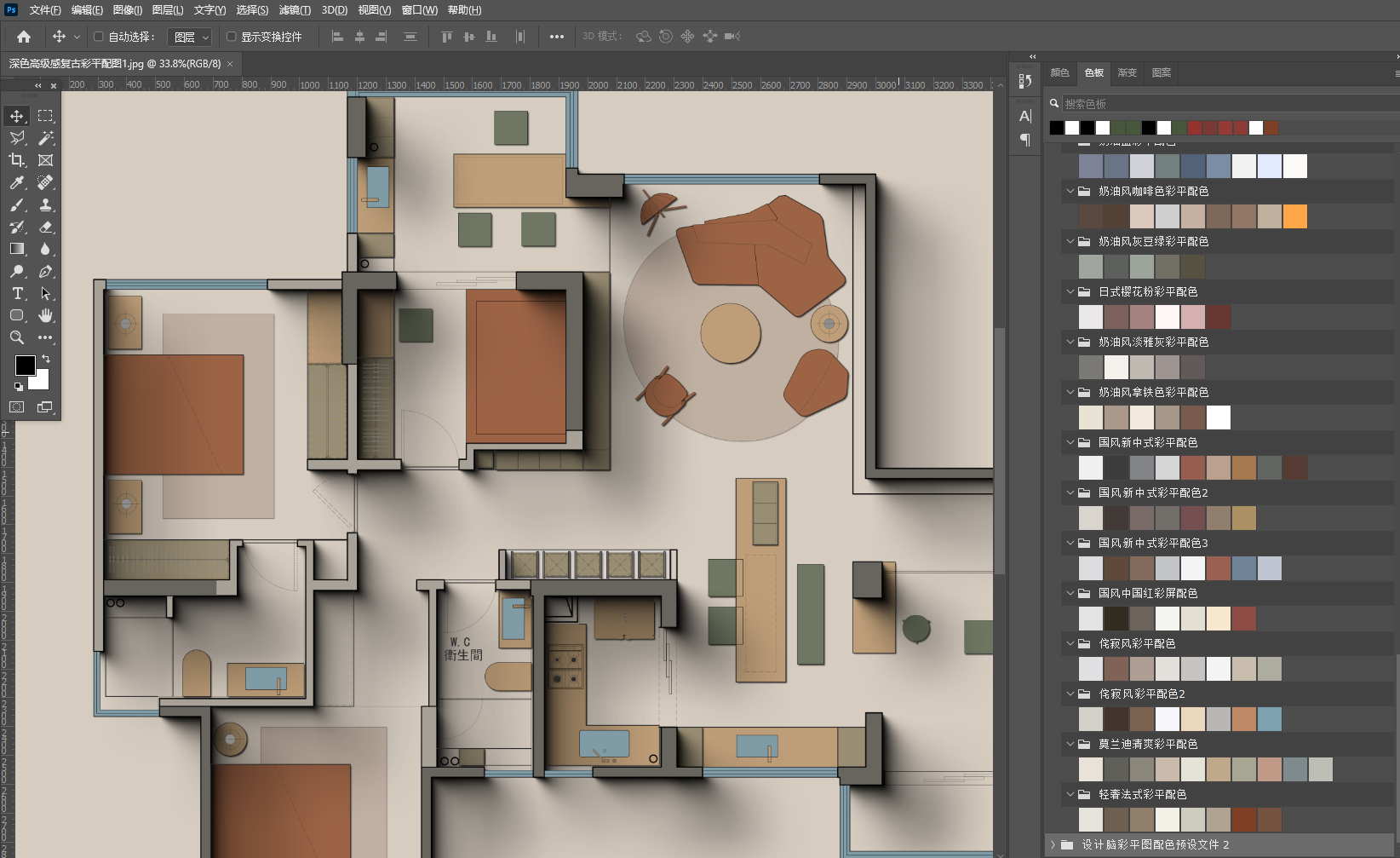Collapse the 侘寂风彩平配色 group
The width and height of the screenshot is (1400, 858).
click(1070, 643)
